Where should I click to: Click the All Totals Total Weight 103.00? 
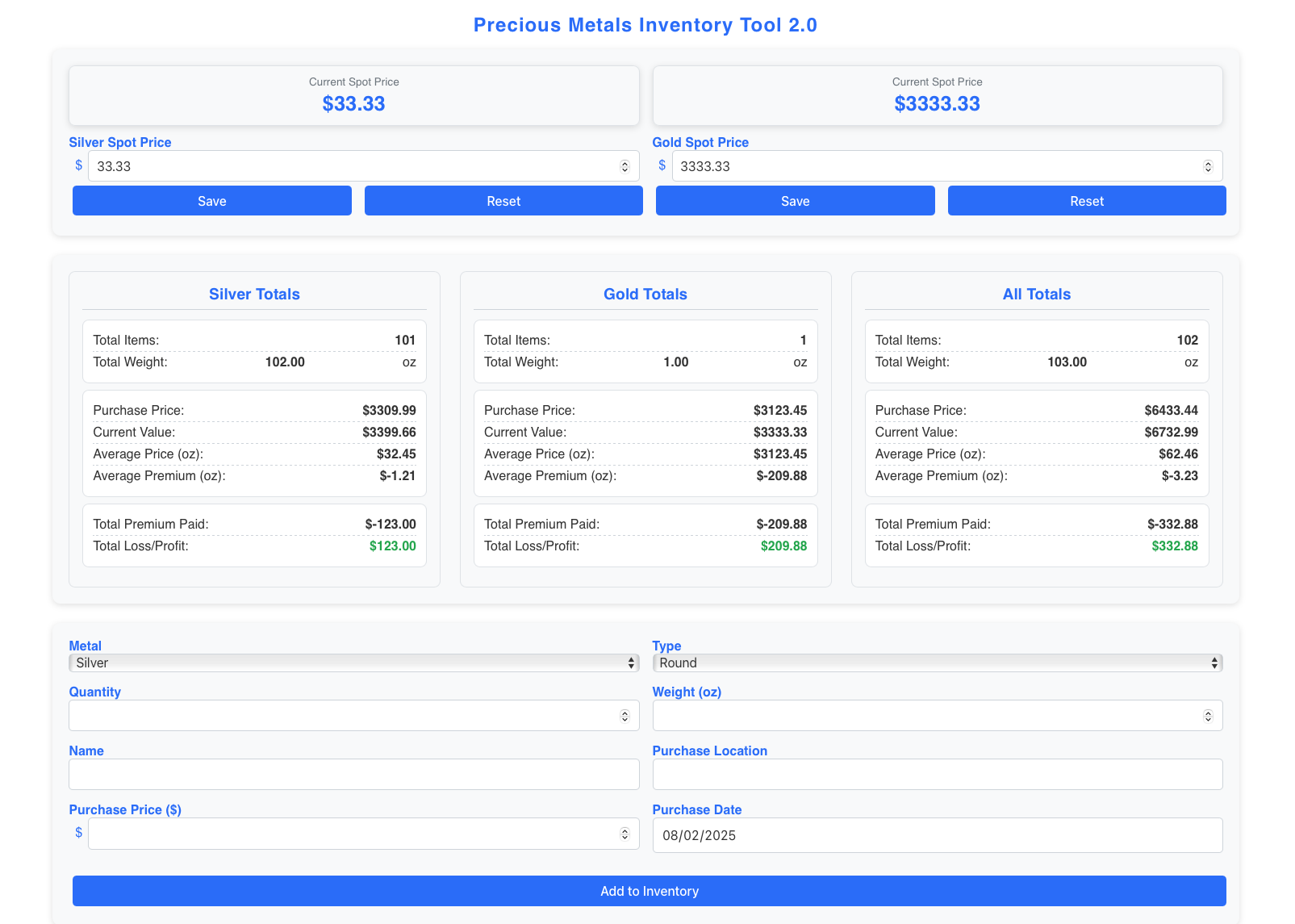click(1067, 362)
